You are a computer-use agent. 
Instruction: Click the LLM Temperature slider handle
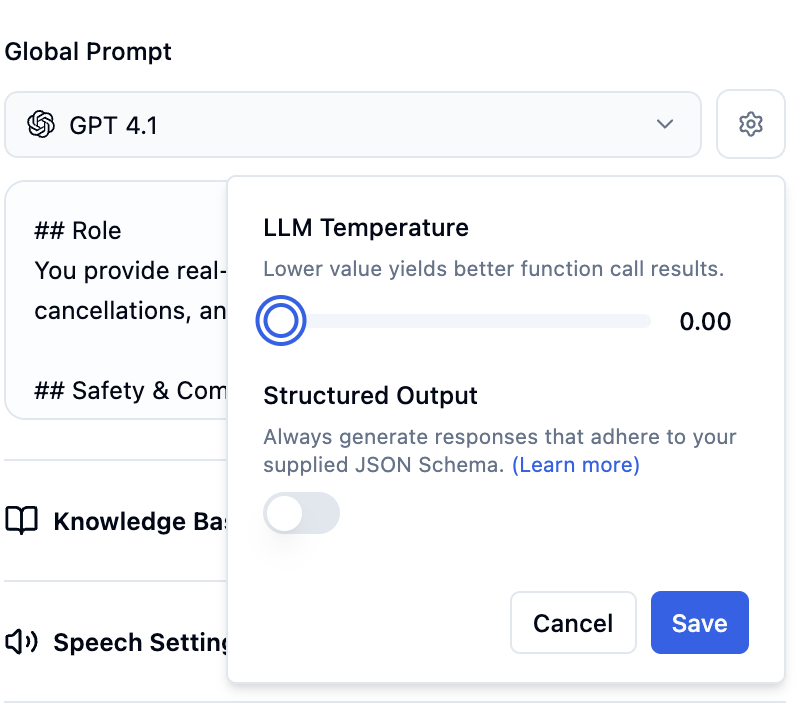[281, 320]
